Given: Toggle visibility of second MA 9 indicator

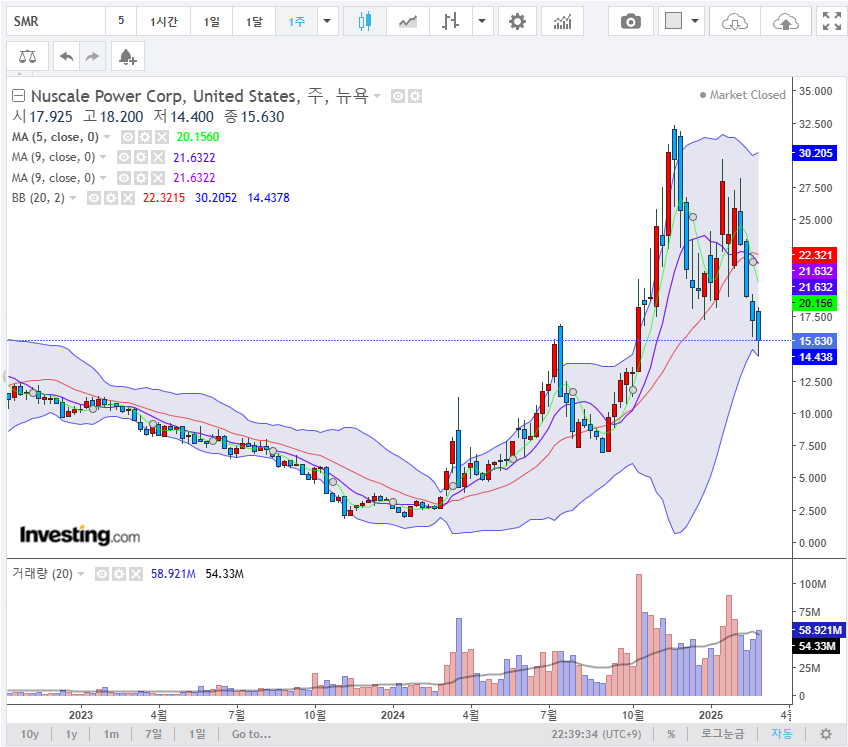Looking at the screenshot, I should (123, 178).
